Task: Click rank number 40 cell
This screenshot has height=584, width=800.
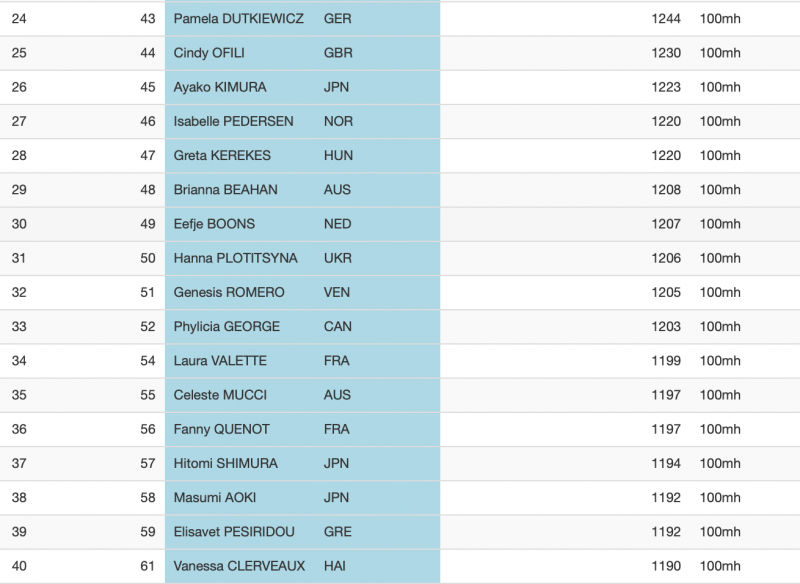Action: tap(19, 566)
